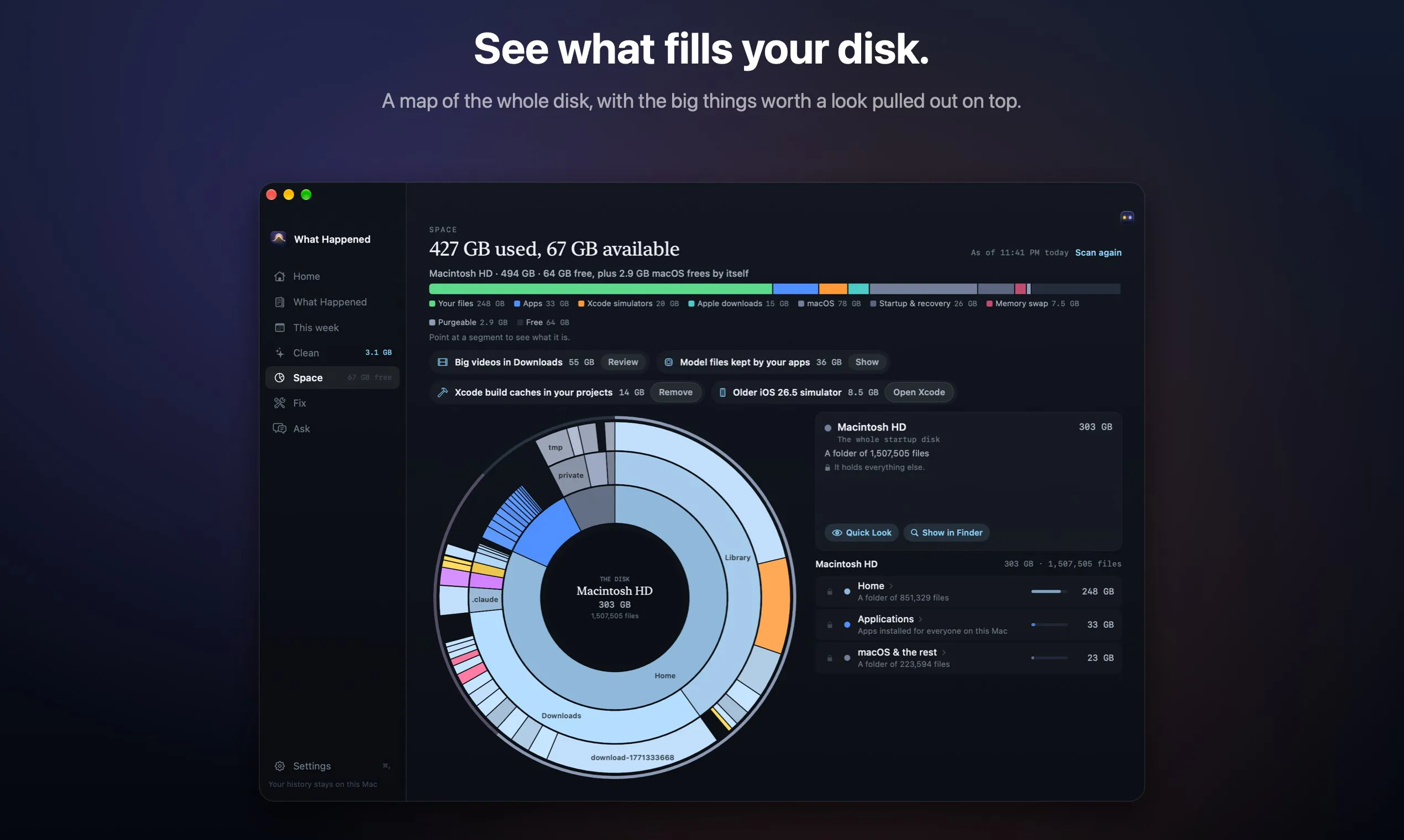Click the lock icon on the Home row
This screenshot has height=840, width=1404.
829,591
